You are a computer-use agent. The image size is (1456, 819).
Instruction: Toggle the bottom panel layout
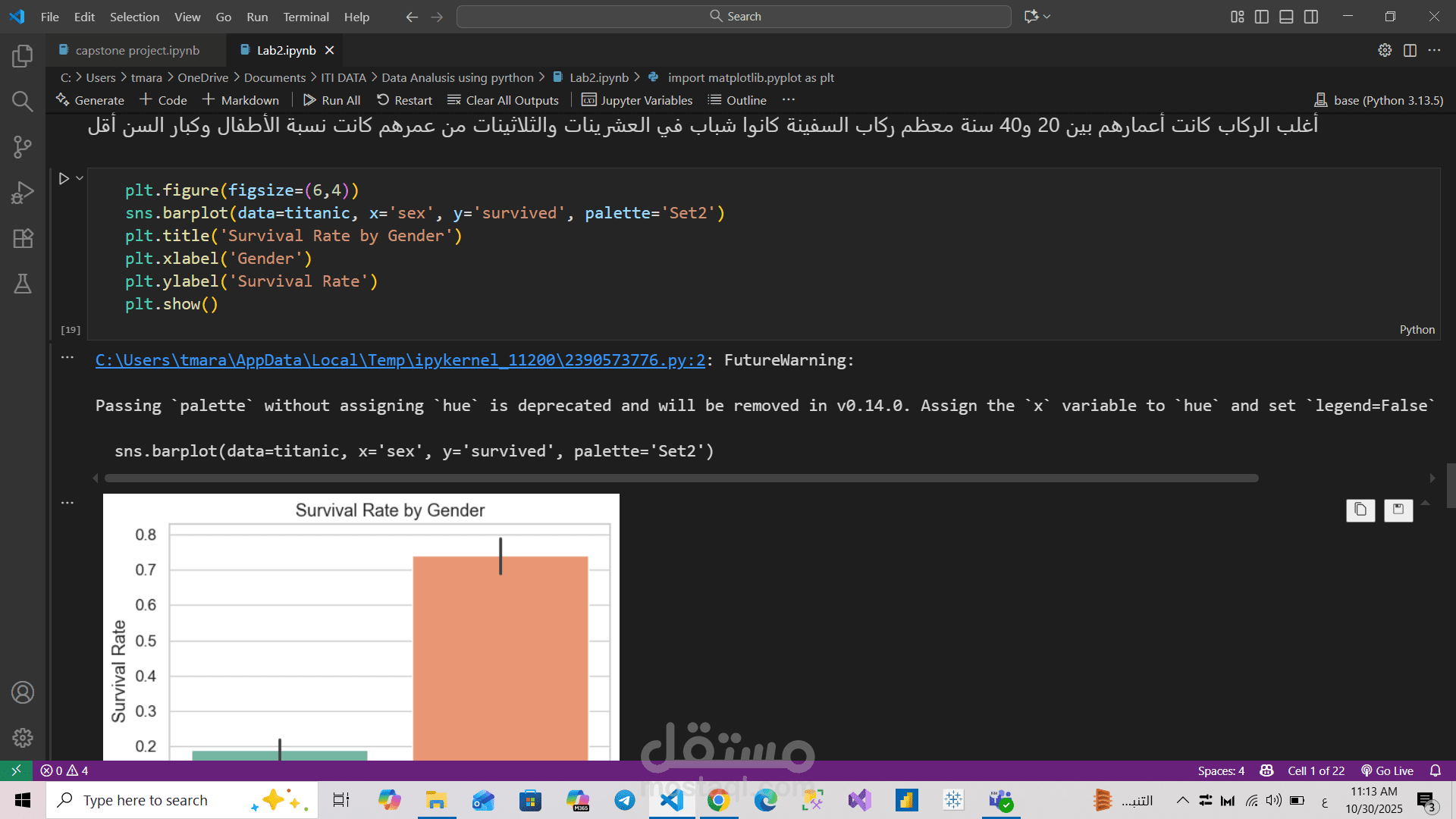(x=1286, y=17)
